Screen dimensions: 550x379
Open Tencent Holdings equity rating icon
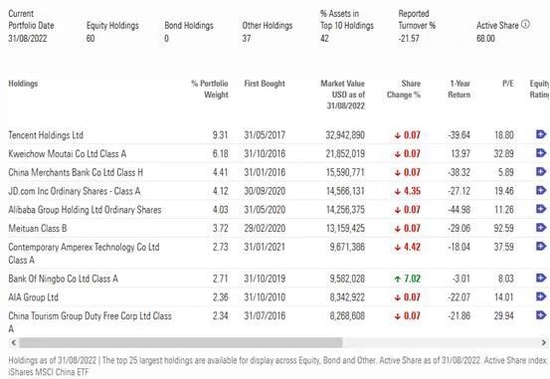(541, 134)
